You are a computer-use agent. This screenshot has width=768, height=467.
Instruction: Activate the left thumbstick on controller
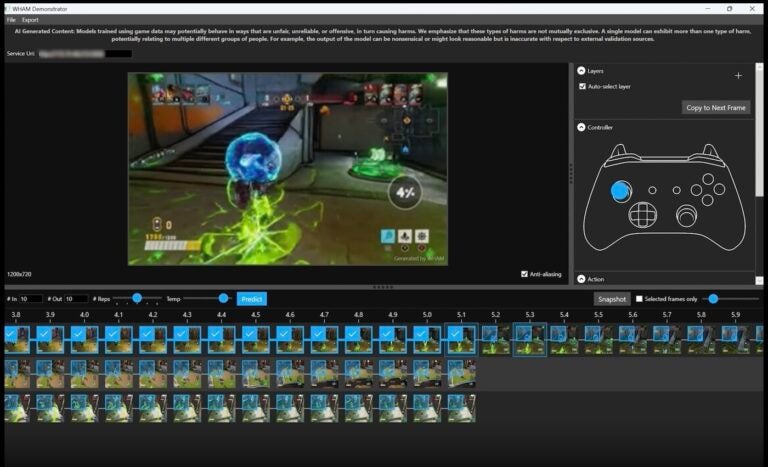tap(621, 191)
